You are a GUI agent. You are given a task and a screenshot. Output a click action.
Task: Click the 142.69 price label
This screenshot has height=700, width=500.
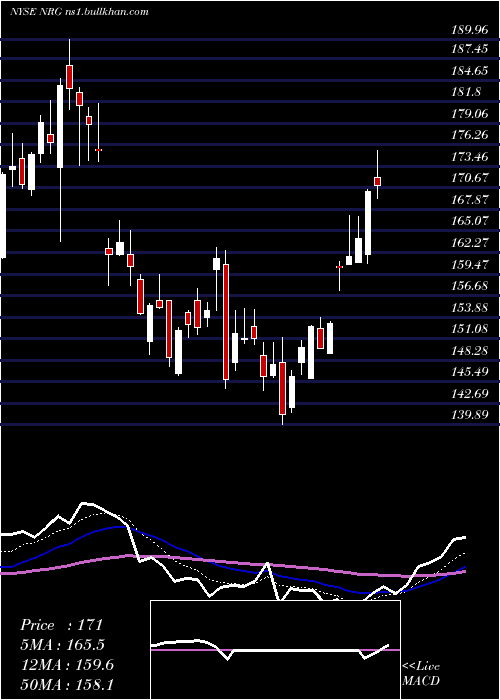pos(470,394)
